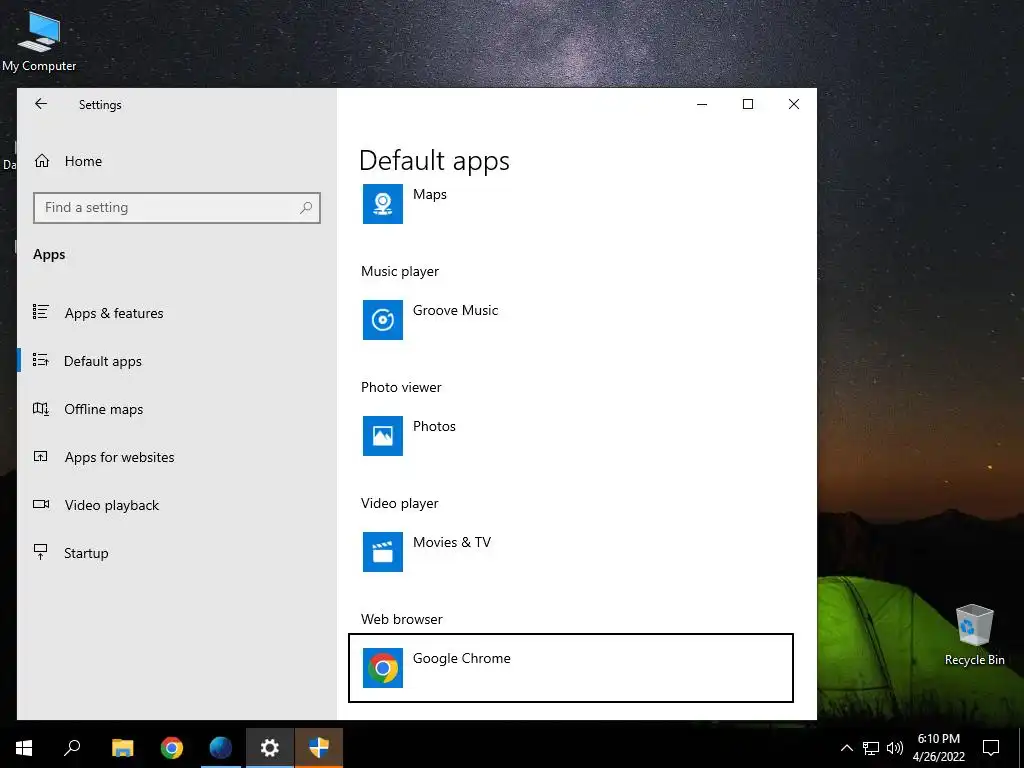This screenshot has width=1024, height=768.
Task: Open Video playback settings
Action: coord(112,505)
